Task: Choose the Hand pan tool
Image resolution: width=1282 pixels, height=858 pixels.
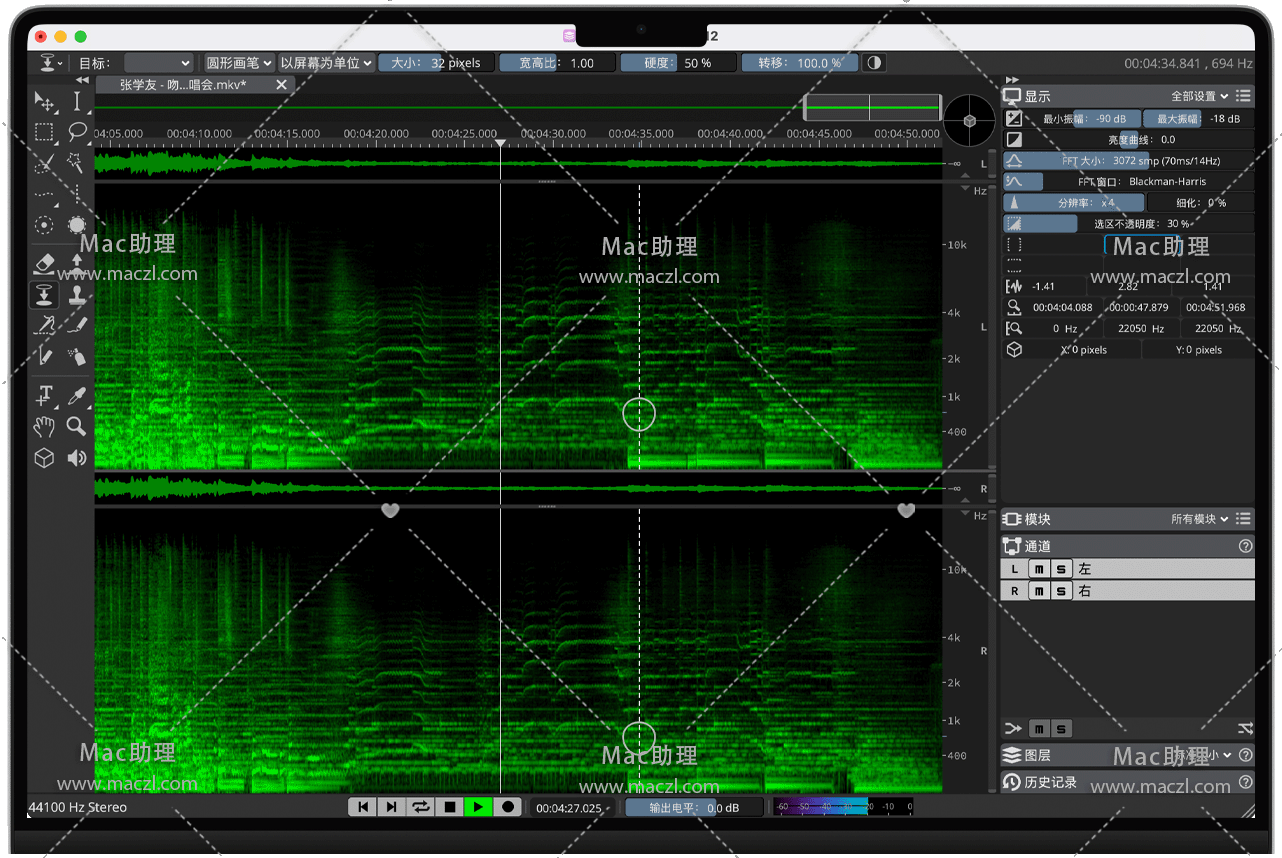Action: pos(44,427)
